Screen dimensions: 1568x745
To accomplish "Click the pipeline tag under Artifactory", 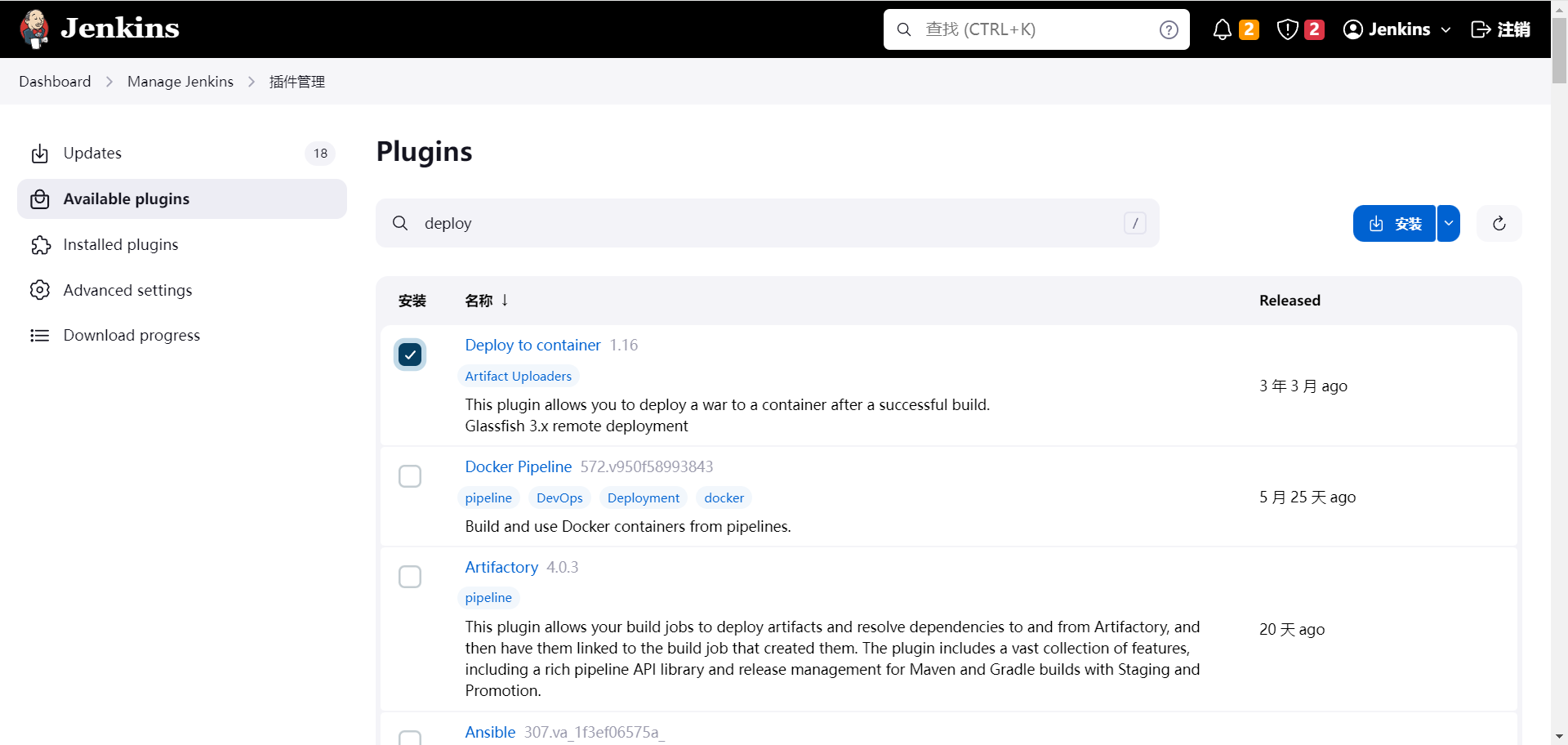I will (x=488, y=598).
